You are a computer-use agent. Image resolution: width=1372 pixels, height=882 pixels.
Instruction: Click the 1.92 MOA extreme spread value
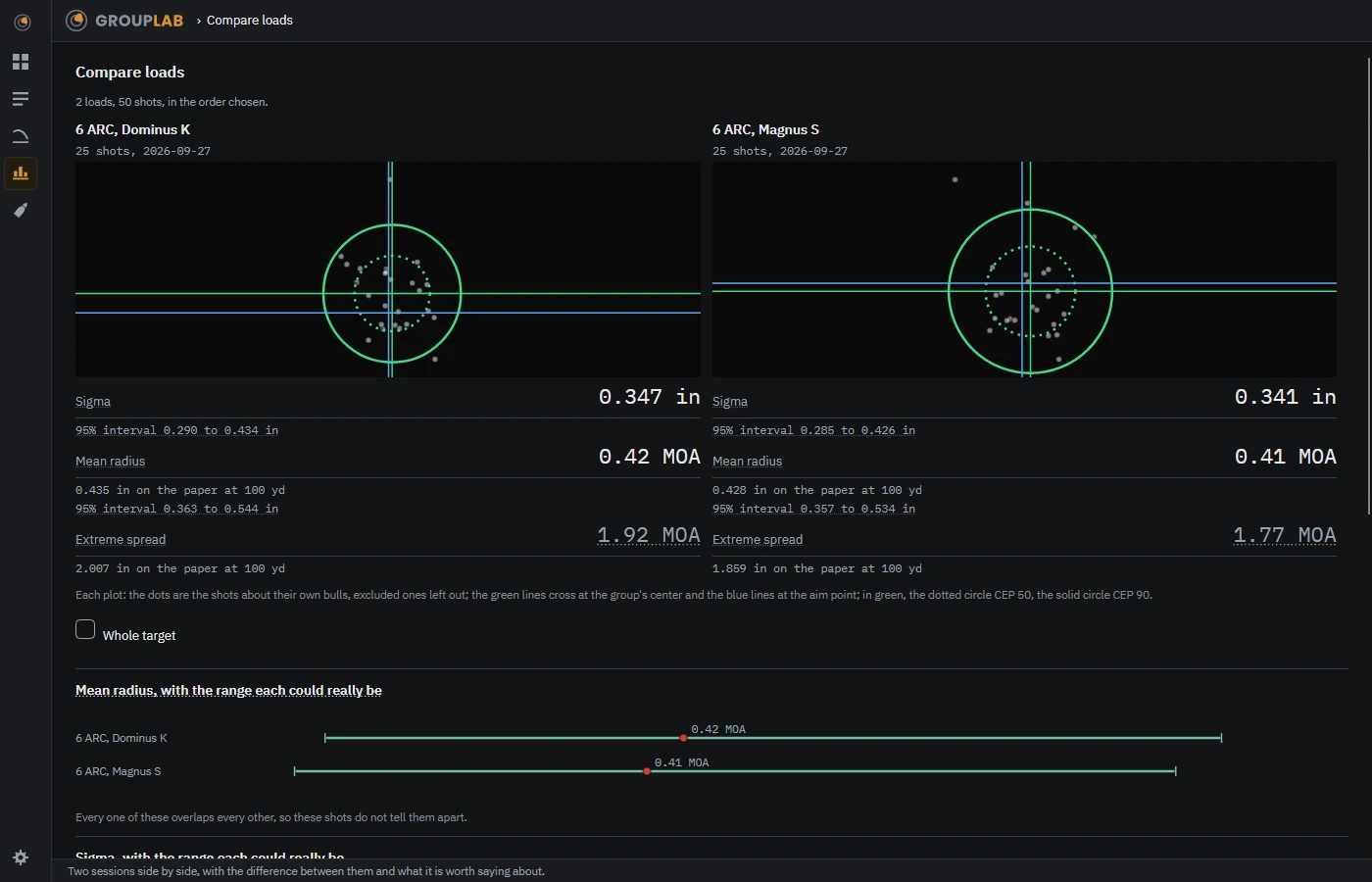pos(649,535)
